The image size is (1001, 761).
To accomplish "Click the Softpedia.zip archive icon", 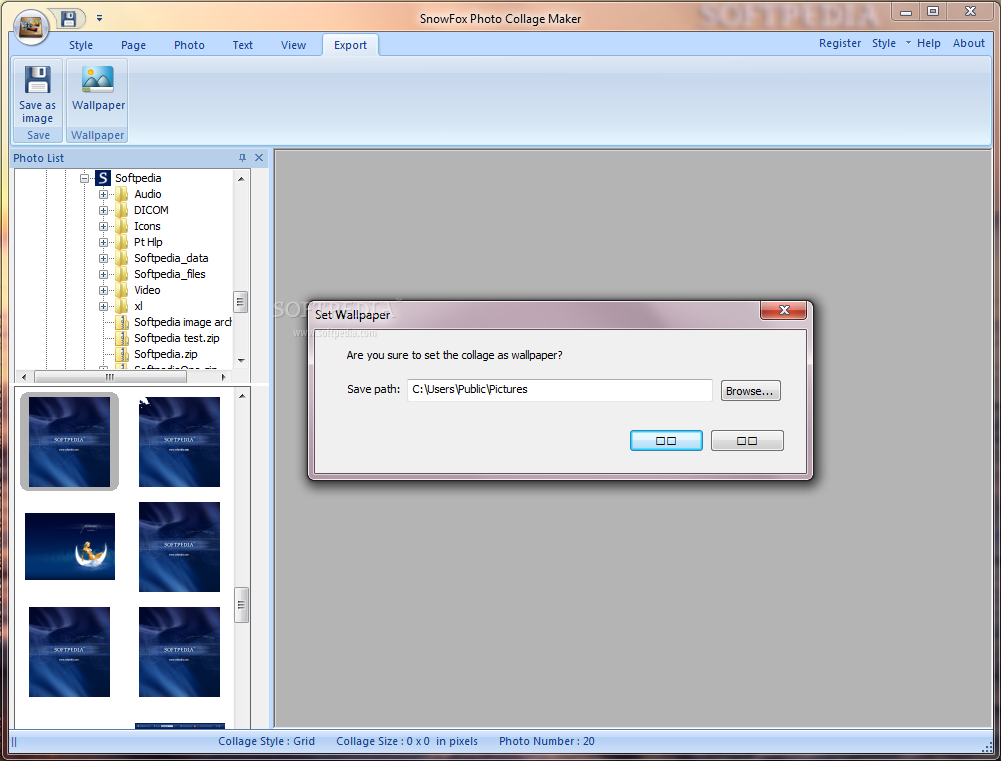I will 122,354.
